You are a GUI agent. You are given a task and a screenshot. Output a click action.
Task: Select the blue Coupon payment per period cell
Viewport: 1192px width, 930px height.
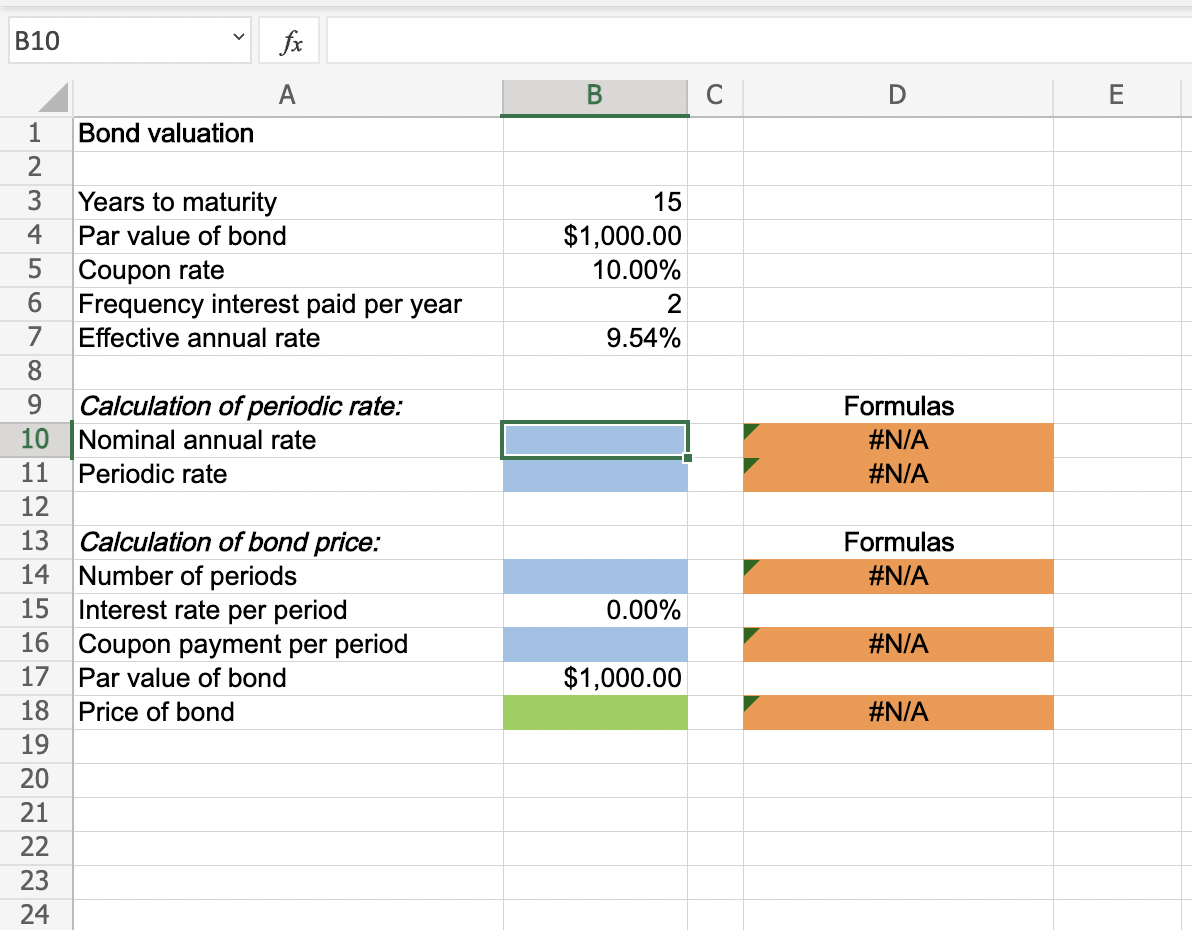(594, 644)
